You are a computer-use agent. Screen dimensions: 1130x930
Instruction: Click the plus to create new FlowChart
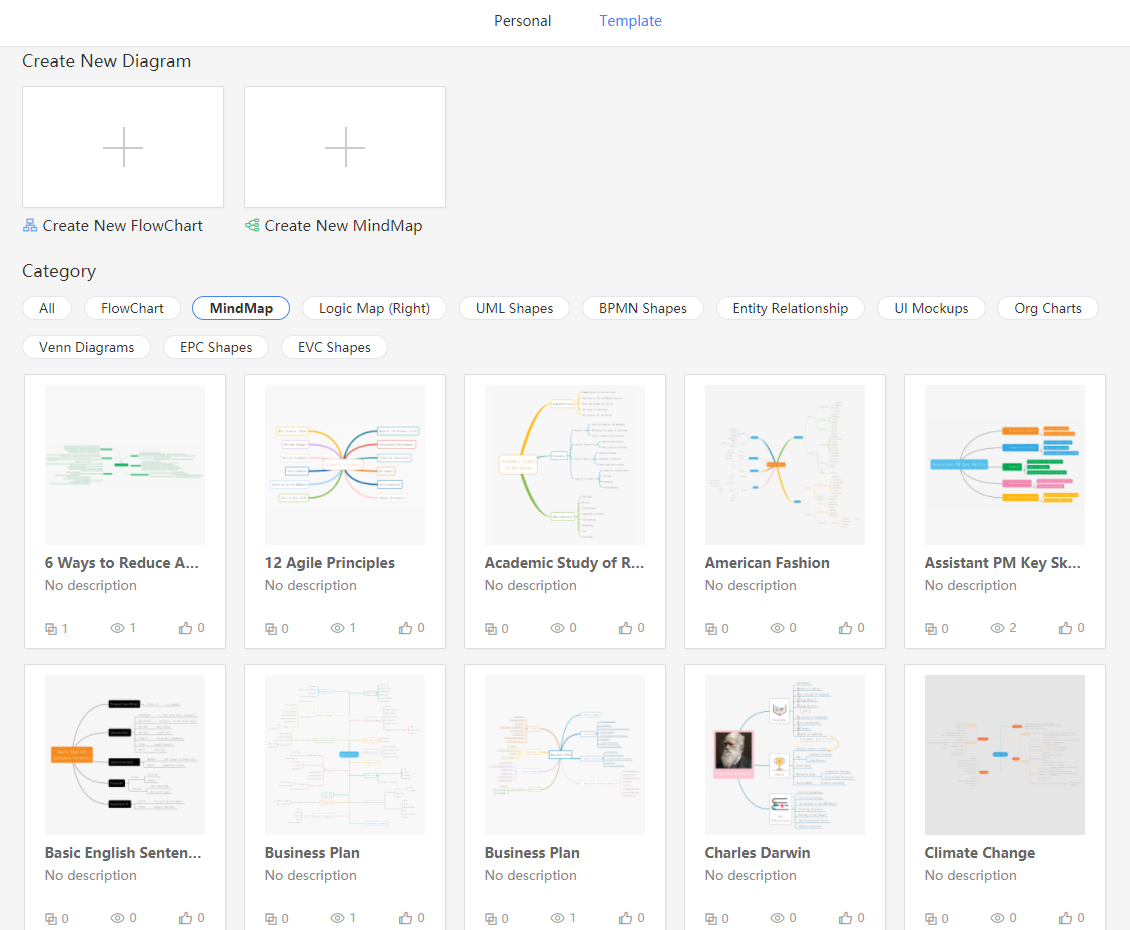(123, 147)
